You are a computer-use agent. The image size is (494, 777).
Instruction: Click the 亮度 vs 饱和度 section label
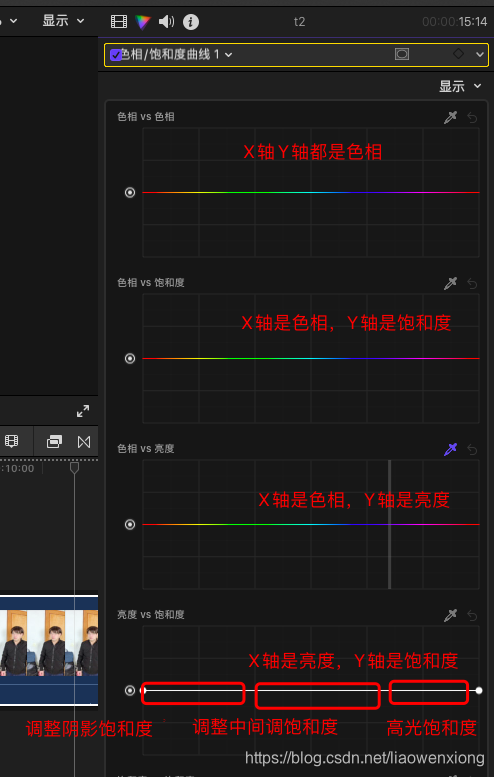[151, 614]
